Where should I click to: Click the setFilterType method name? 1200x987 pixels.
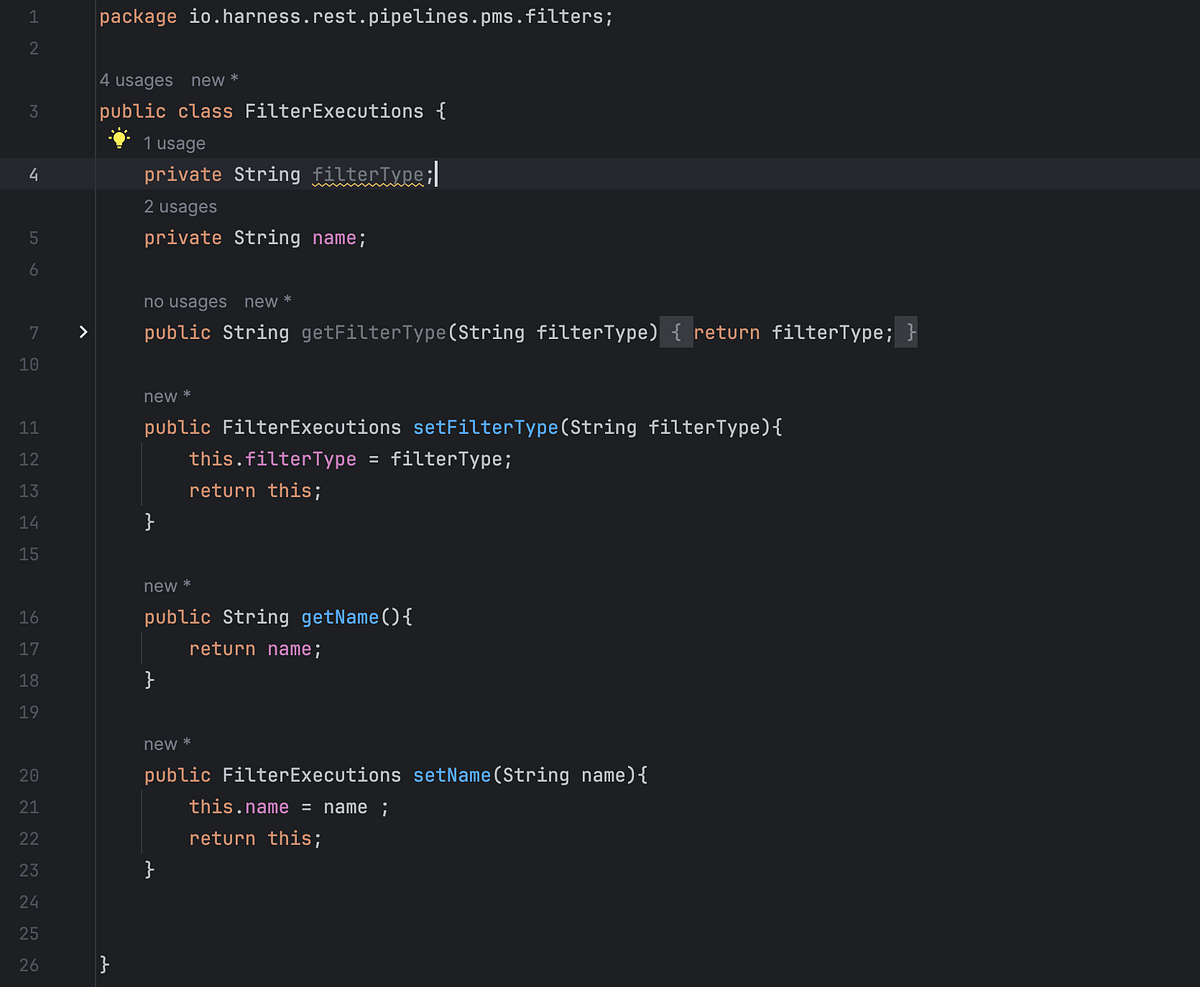pyautogui.click(x=485, y=428)
